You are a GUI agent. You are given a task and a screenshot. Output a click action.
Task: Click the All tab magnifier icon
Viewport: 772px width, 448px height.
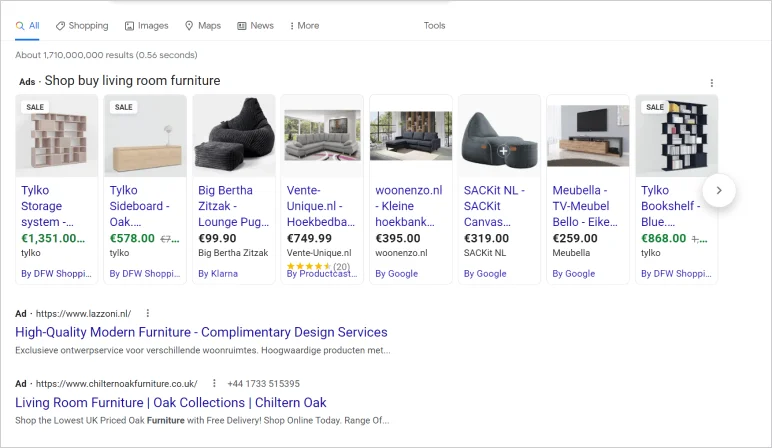20,26
